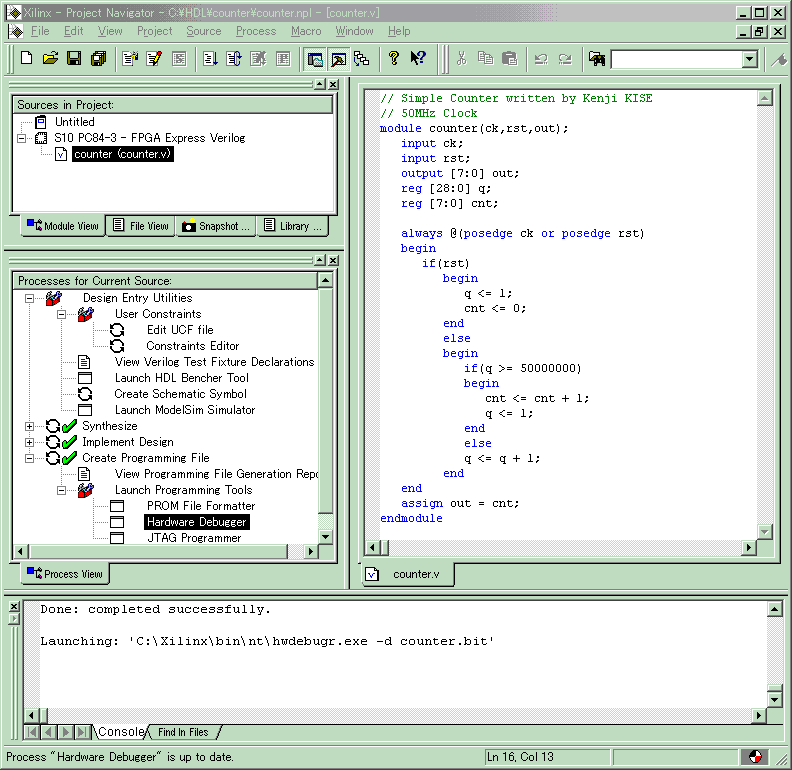Click the document icon for View Verilog Test Fixture
The width and height of the screenshot is (792, 770).
click(x=84, y=362)
